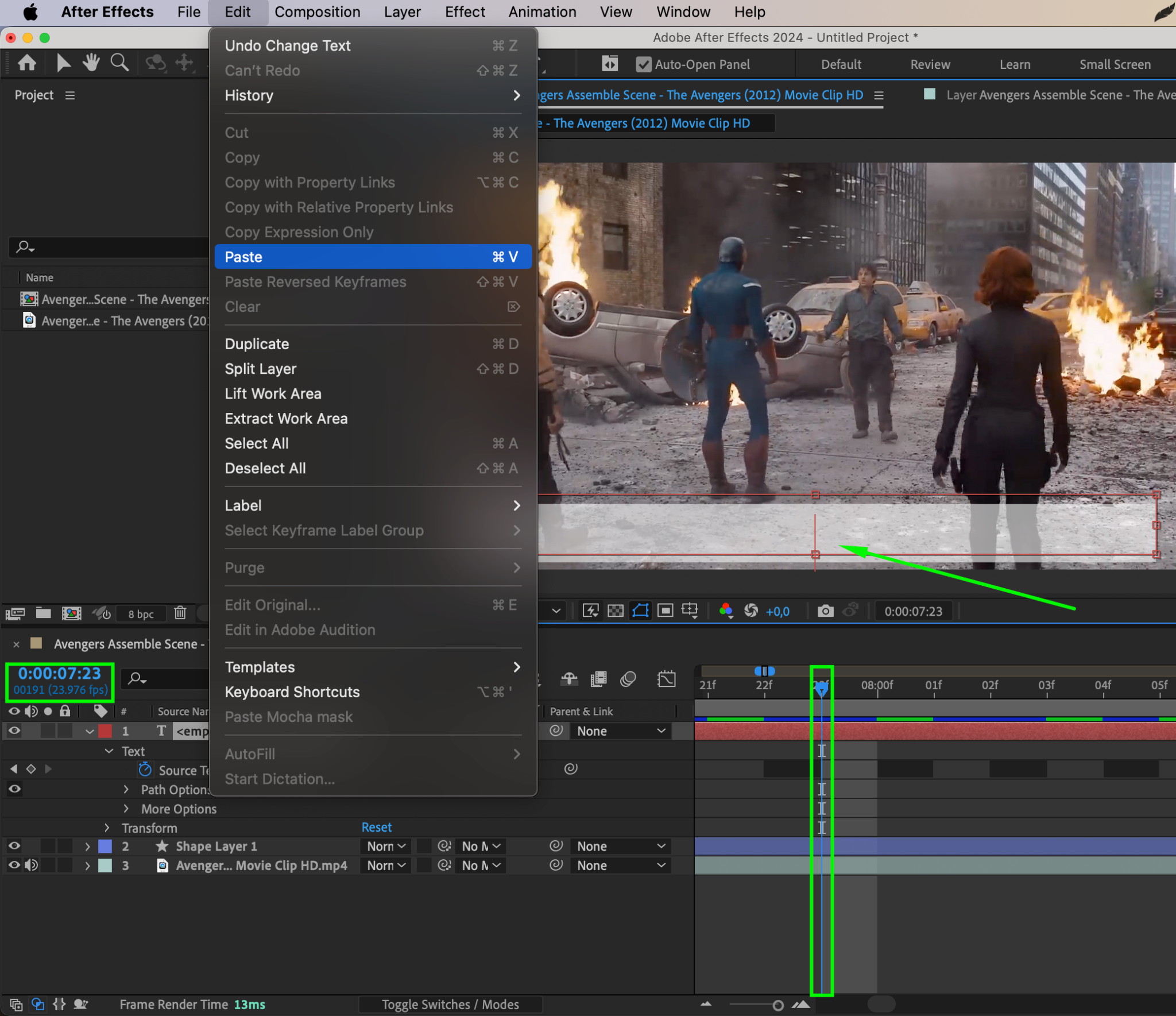Toggle Source Text stopwatch animation
Viewport: 1176px width, 1016px height.
[145, 770]
